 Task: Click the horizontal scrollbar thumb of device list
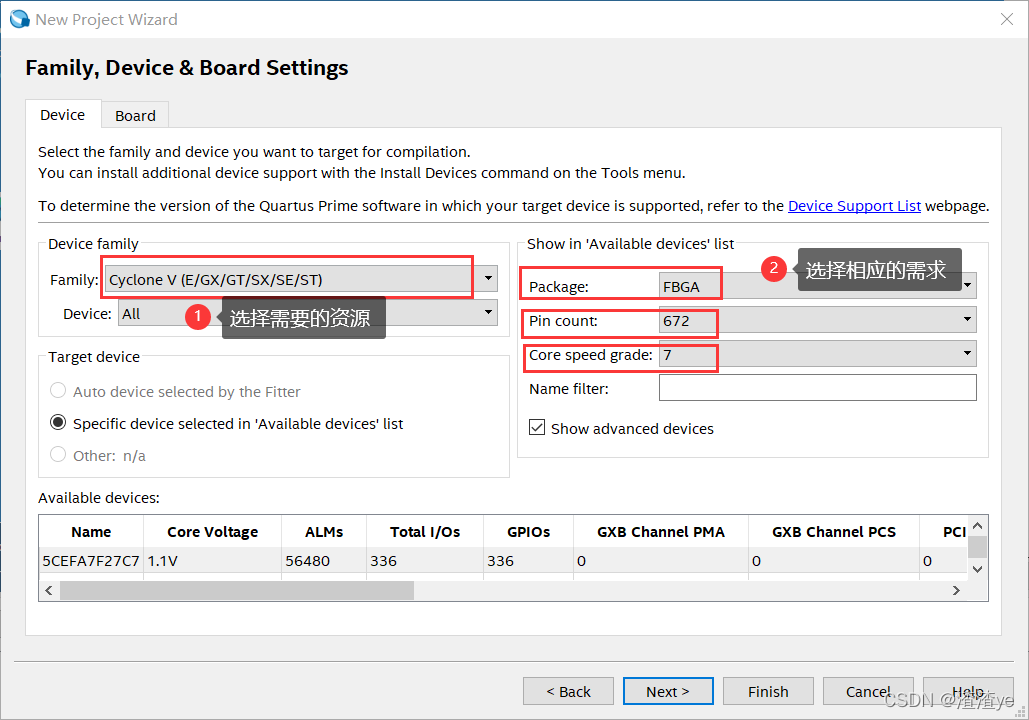[237, 591]
